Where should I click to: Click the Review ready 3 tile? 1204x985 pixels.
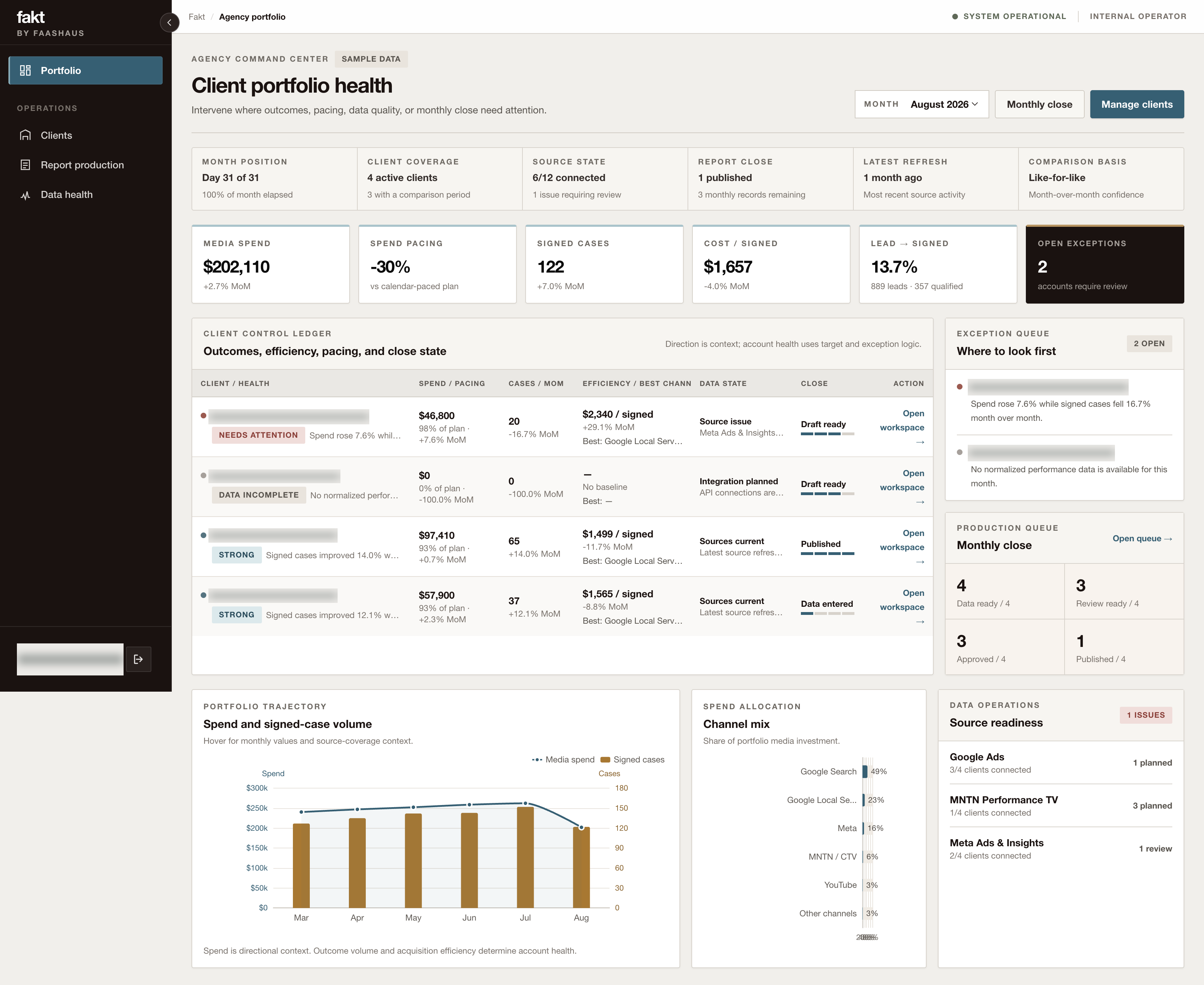[x=1124, y=592]
